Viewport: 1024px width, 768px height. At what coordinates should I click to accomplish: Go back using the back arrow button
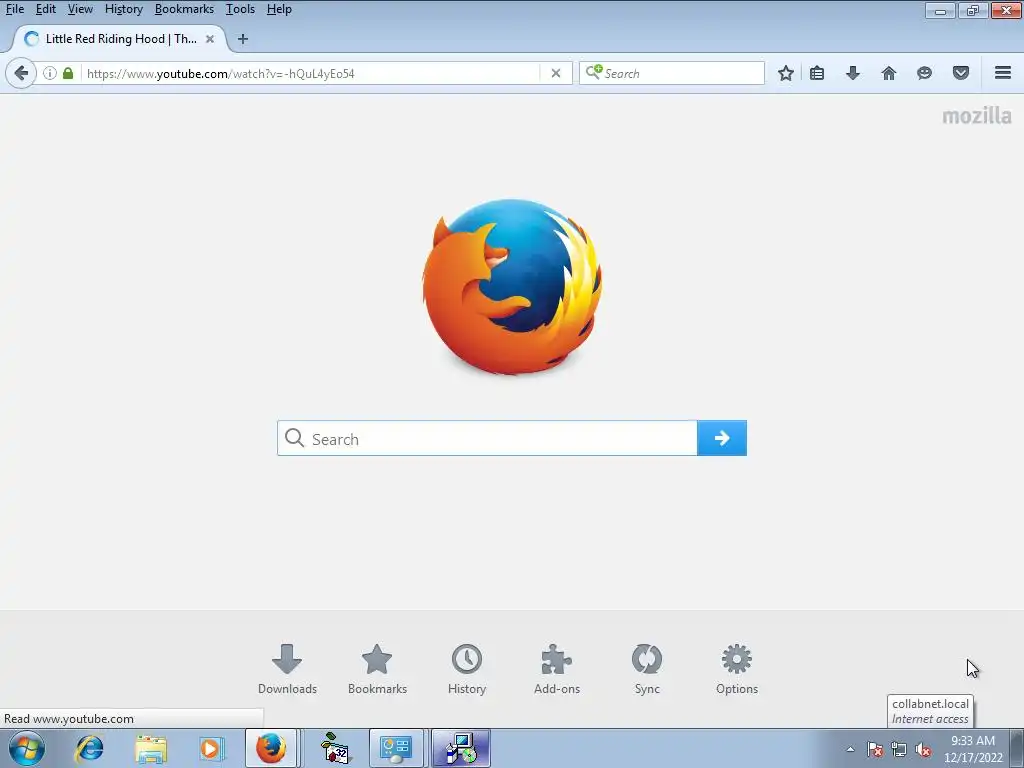[x=21, y=73]
